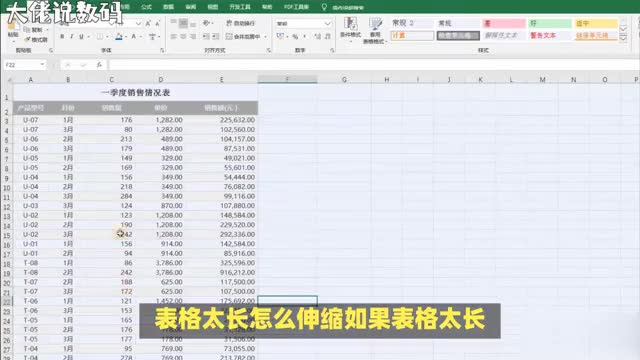
Task: Open Format as Table (套用表格格式)
Action: [x=375, y=31]
